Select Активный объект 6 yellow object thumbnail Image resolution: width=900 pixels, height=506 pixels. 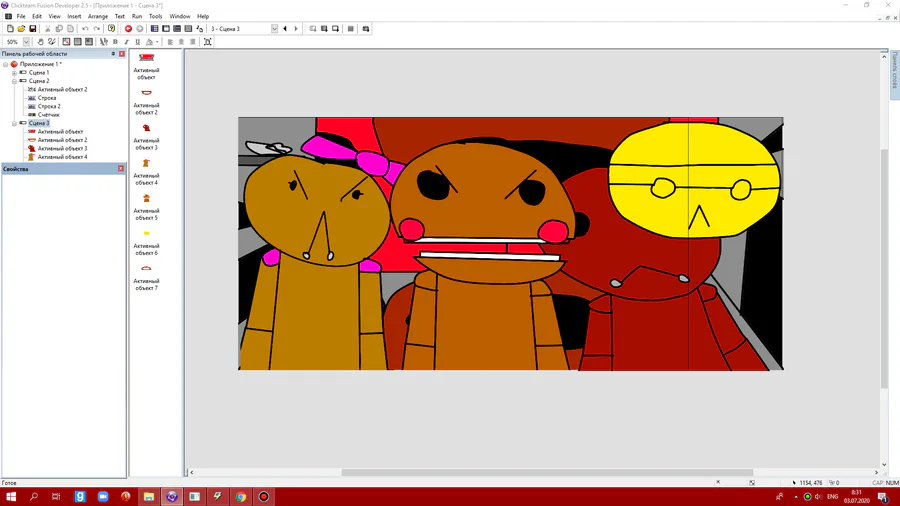pos(146,233)
